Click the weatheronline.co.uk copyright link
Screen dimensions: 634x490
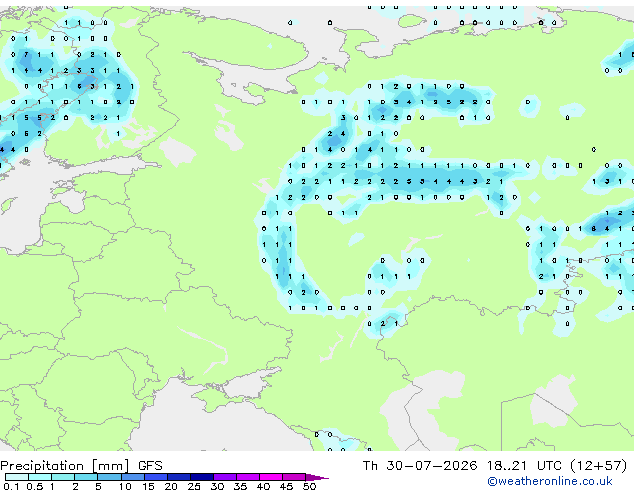[x=550, y=481]
